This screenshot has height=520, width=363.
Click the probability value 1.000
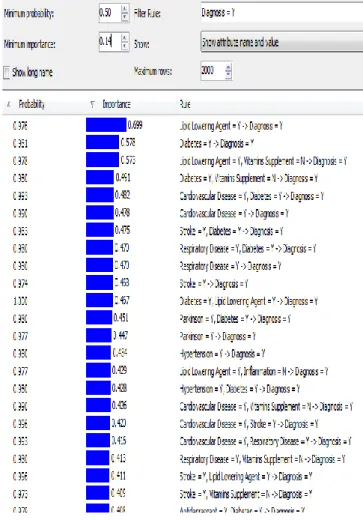tap(20, 301)
